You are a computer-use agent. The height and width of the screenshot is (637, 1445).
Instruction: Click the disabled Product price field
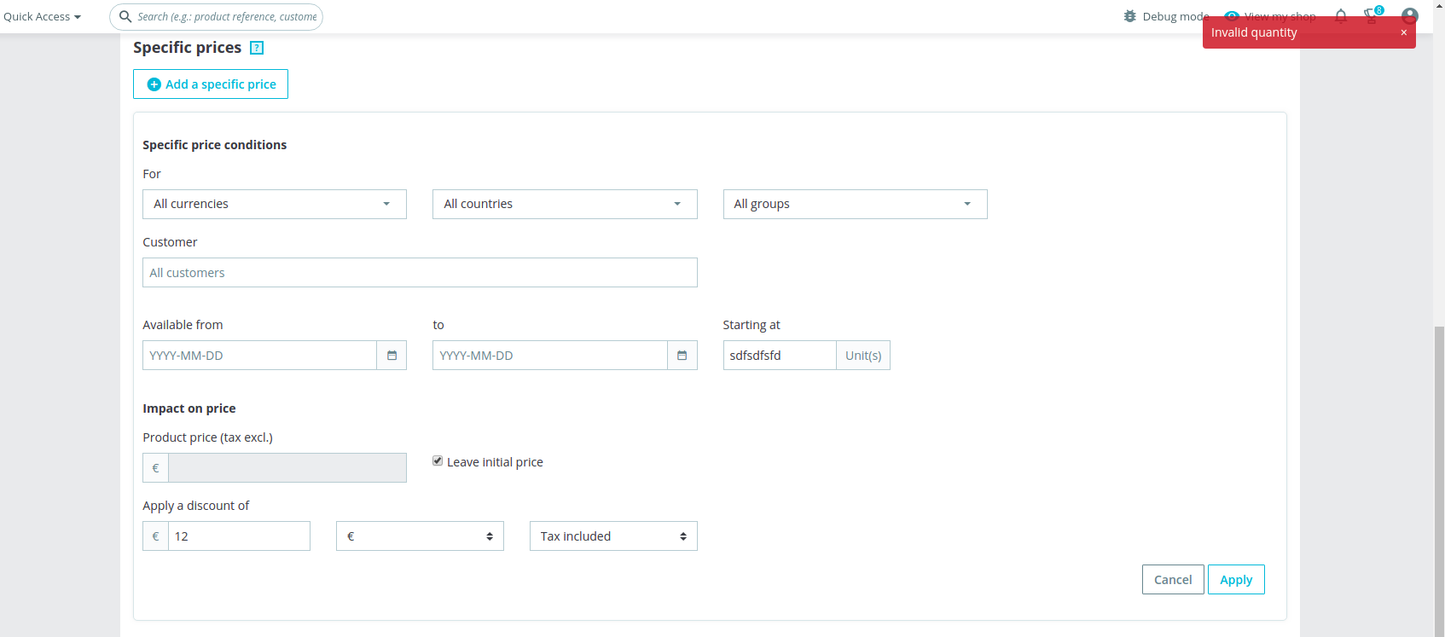(287, 468)
